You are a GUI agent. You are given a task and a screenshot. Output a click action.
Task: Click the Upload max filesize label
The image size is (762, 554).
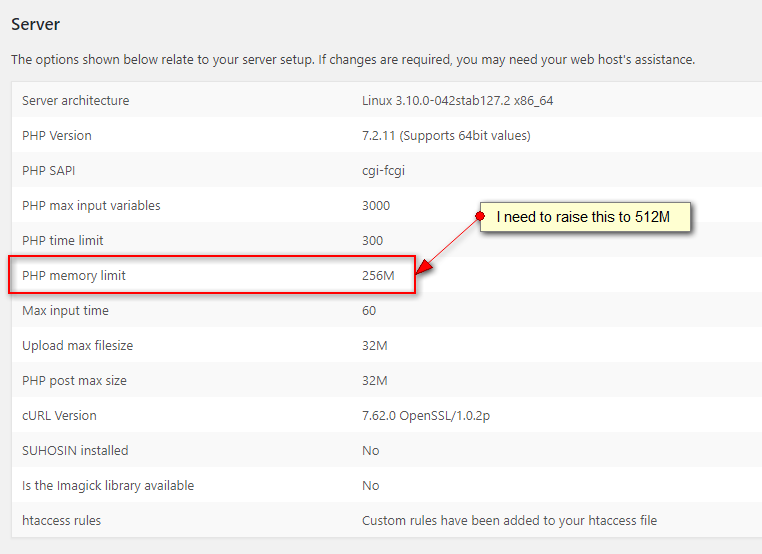(77, 345)
